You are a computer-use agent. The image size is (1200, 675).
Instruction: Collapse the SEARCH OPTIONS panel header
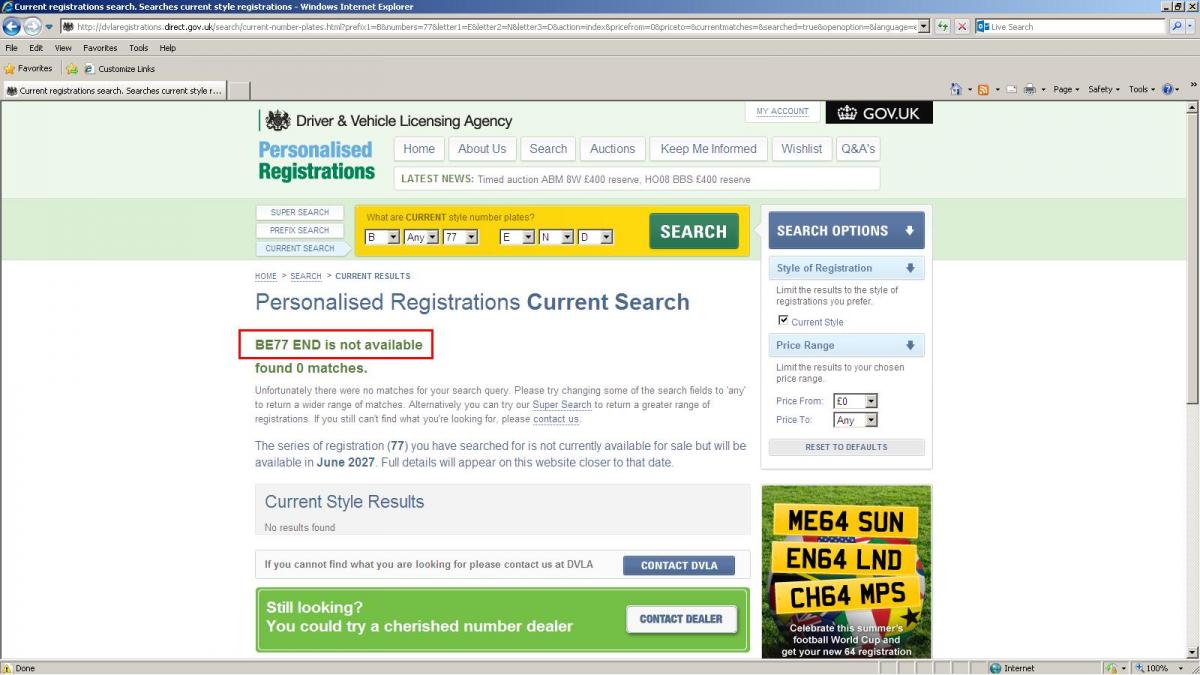point(846,231)
